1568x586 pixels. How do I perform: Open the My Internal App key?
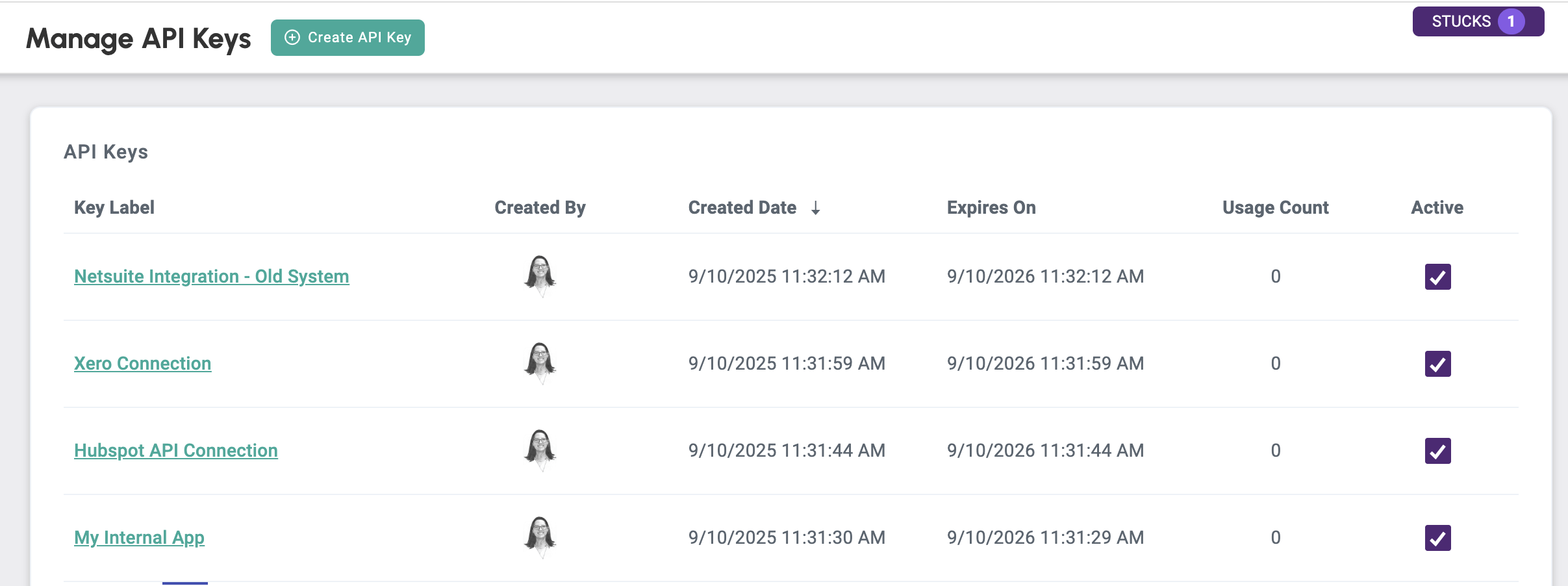[x=139, y=538]
